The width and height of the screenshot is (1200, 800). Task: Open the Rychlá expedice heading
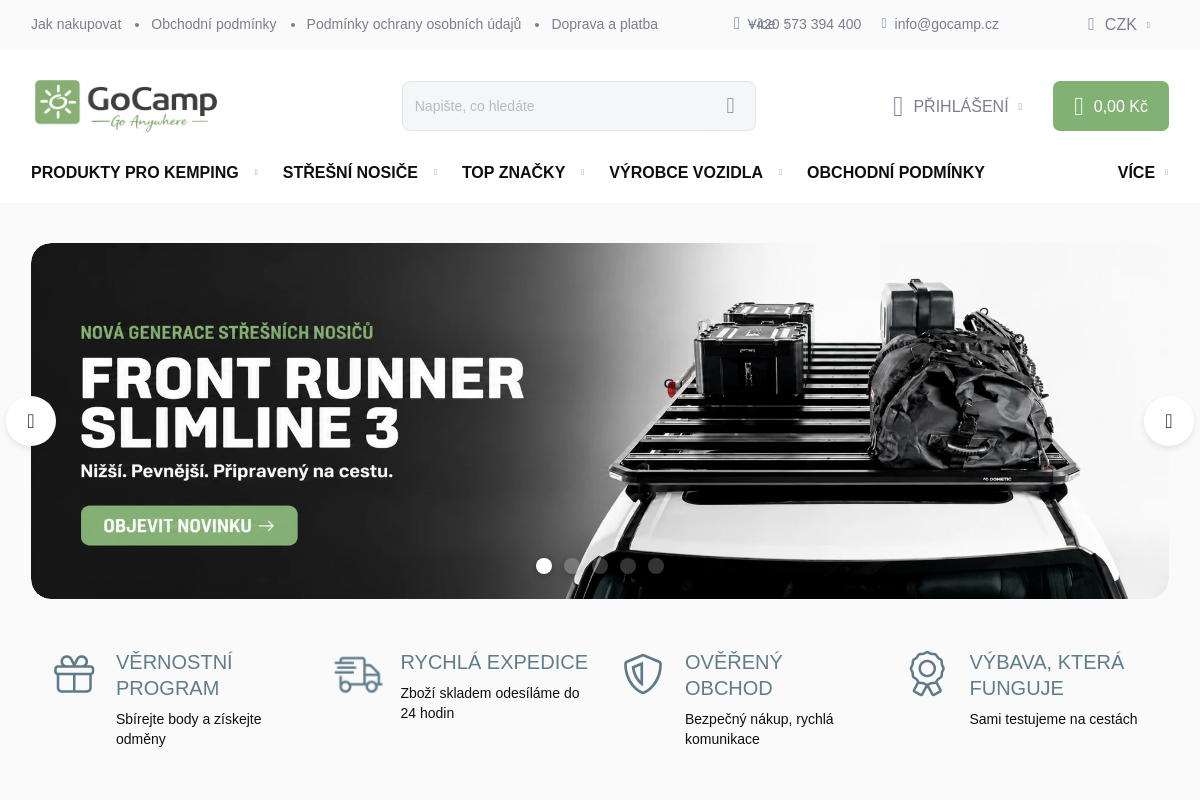[494, 662]
